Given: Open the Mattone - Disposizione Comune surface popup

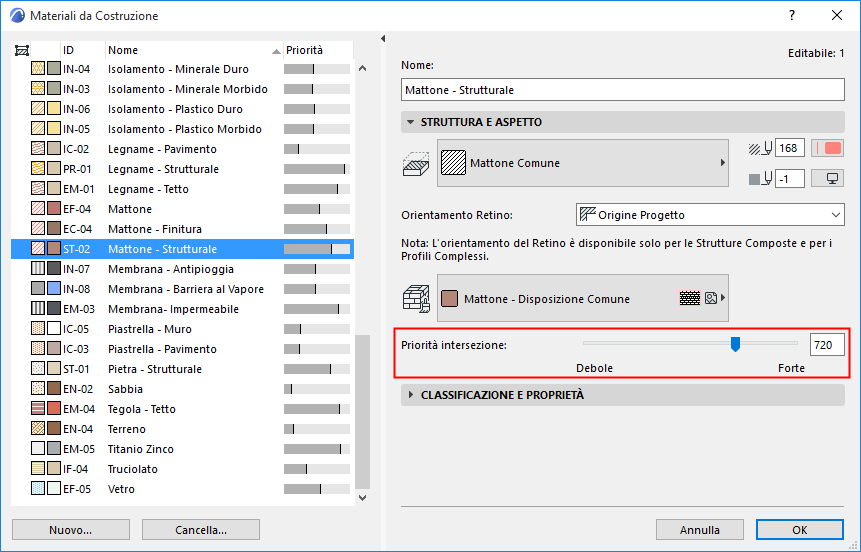Looking at the screenshot, I should pyautogui.click(x=583, y=298).
